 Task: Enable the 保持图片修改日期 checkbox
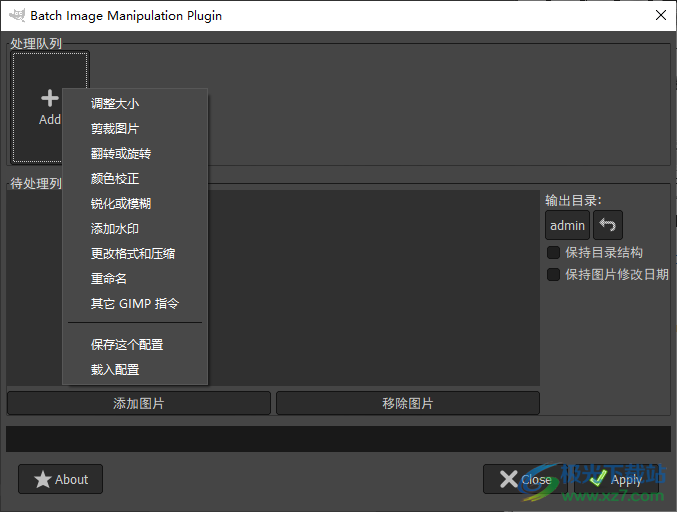pyautogui.click(x=554, y=275)
